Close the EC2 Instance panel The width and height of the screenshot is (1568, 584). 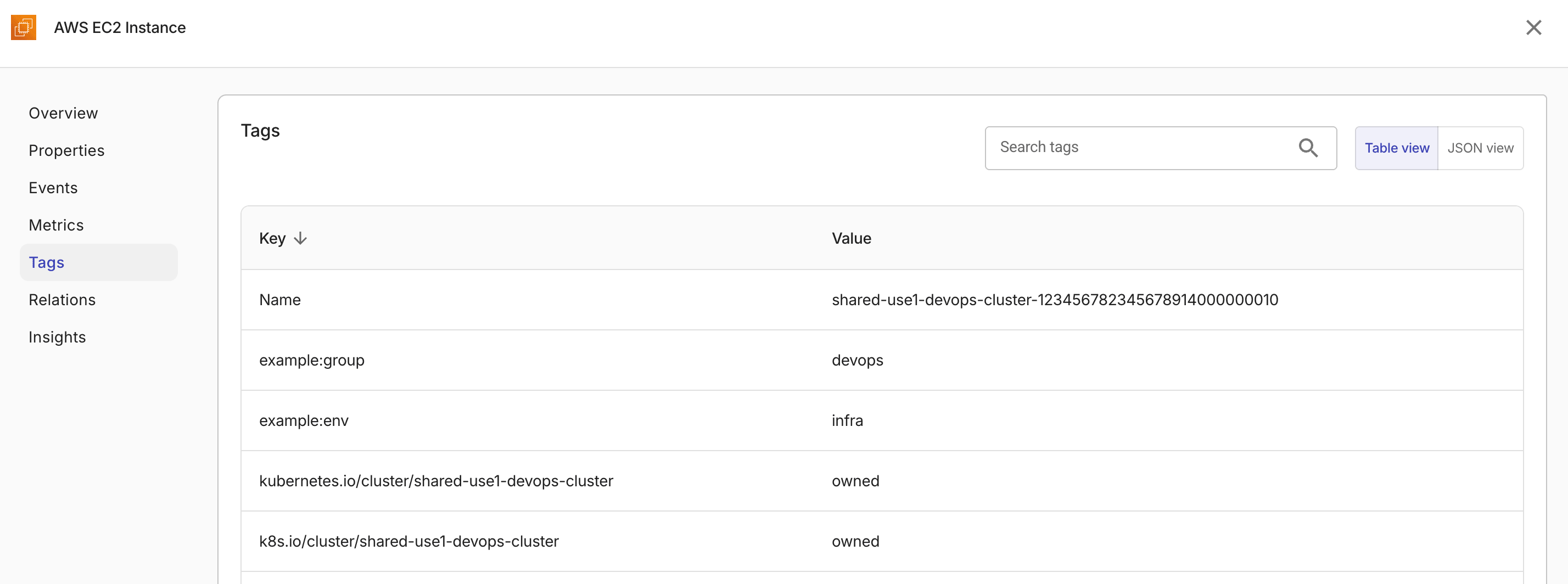(1533, 27)
